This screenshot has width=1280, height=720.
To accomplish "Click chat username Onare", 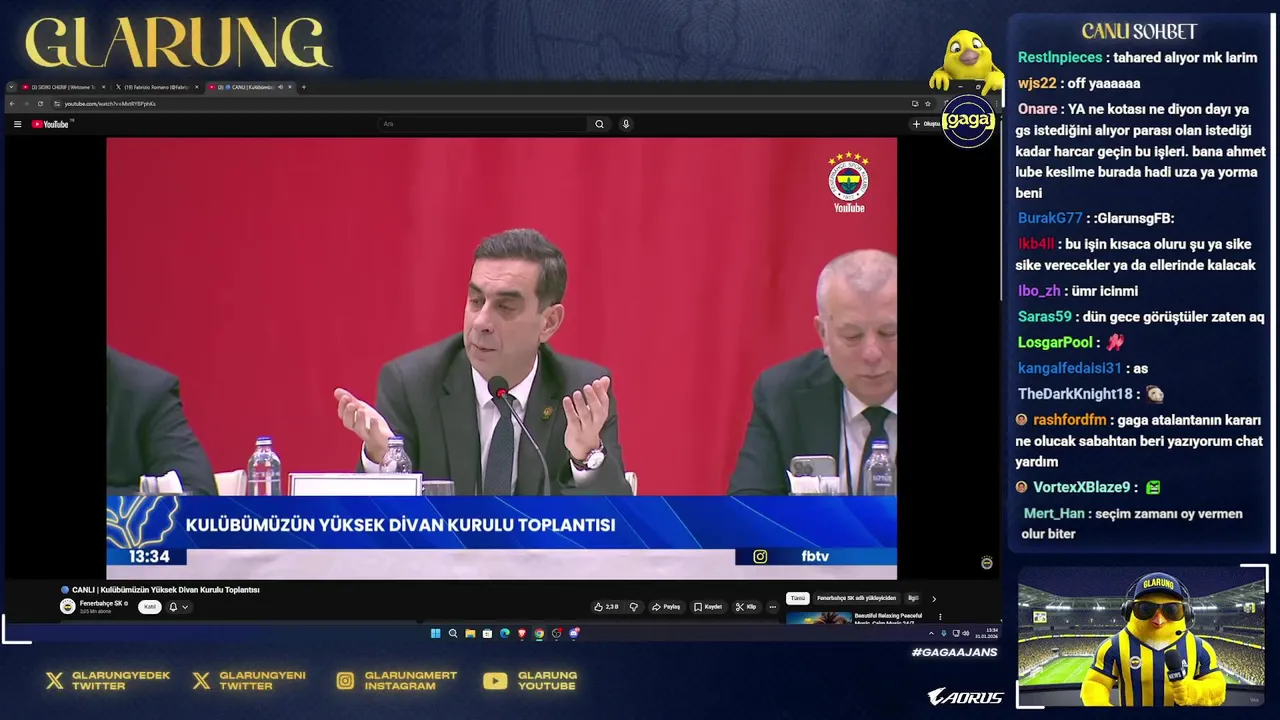I will pyautogui.click(x=1038, y=109).
